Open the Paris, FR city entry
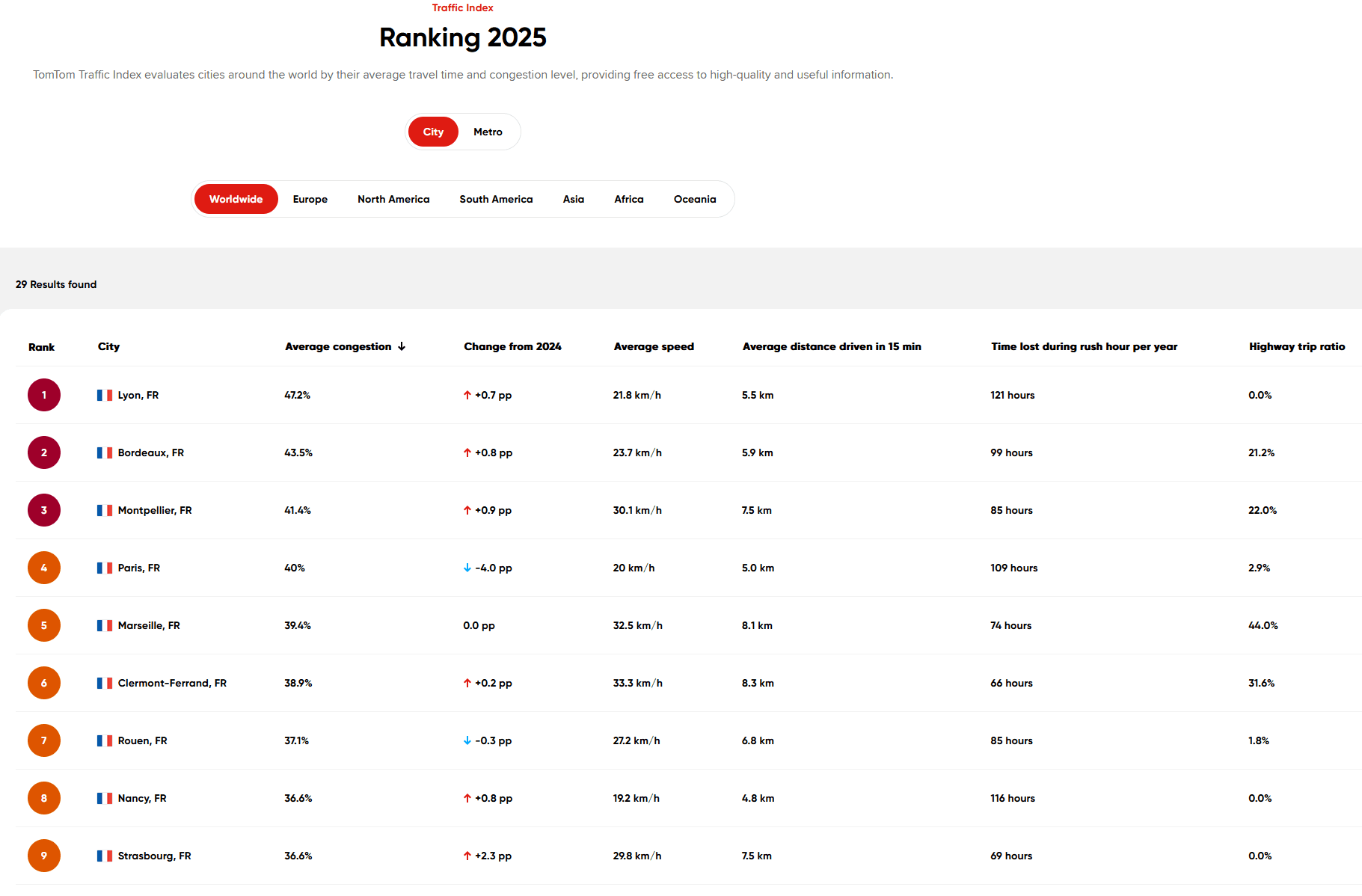 [138, 568]
